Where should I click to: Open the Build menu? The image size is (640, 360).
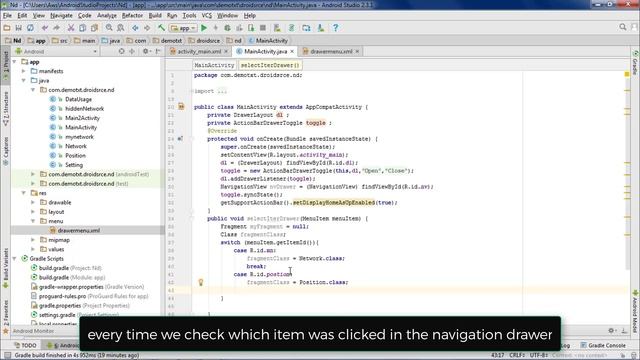click(155, 16)
